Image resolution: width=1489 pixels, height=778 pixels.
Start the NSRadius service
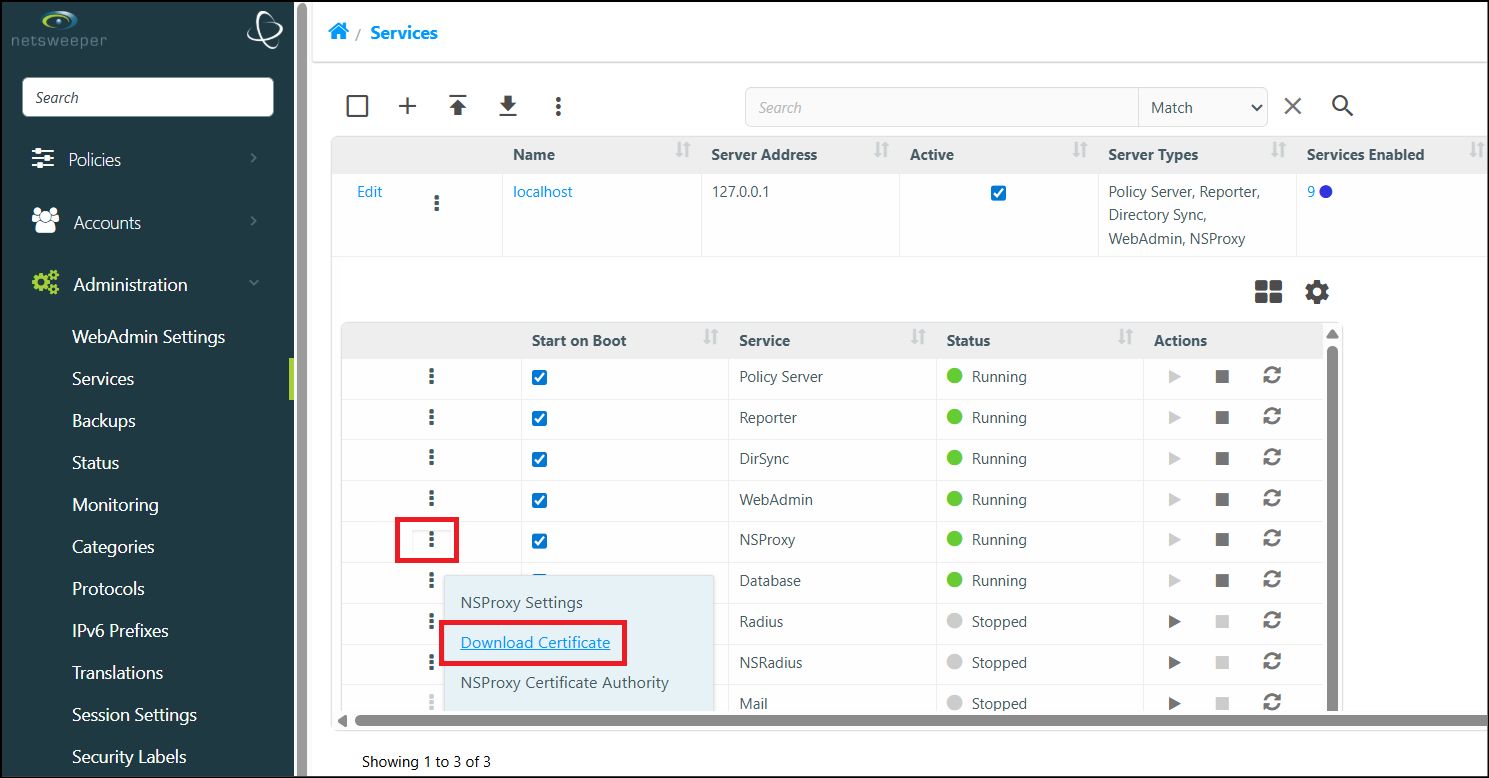click(1174, 663)
